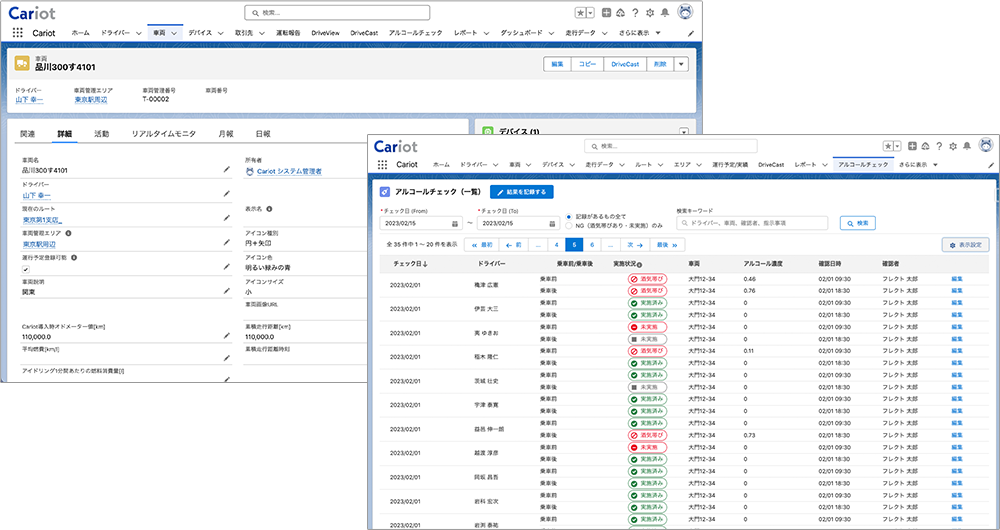Click the 削除 button on the vehicle record
The width and height of the screenshot is (1000, 530).
point(660,64)
